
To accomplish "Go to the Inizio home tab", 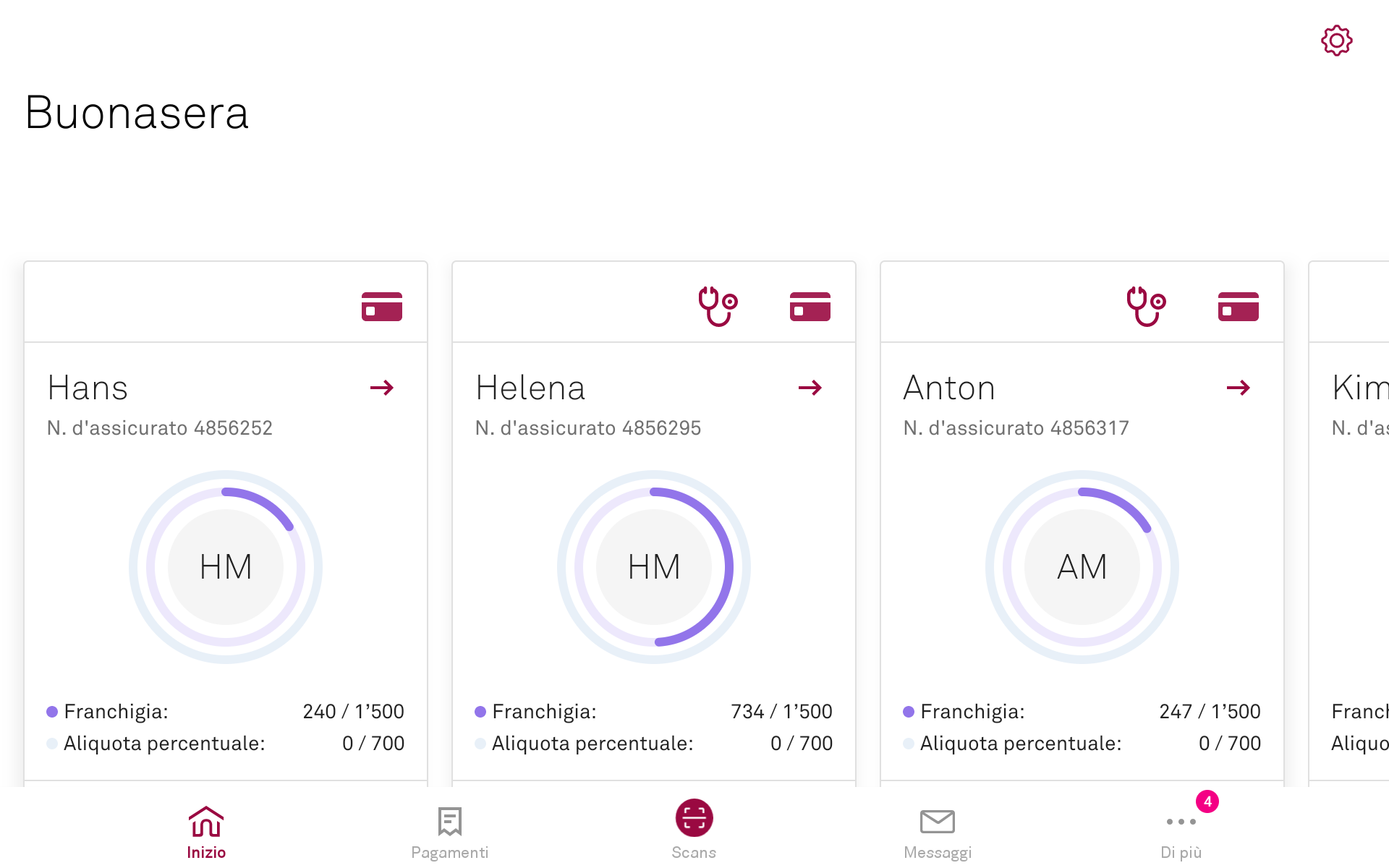I will pos(206,832).
